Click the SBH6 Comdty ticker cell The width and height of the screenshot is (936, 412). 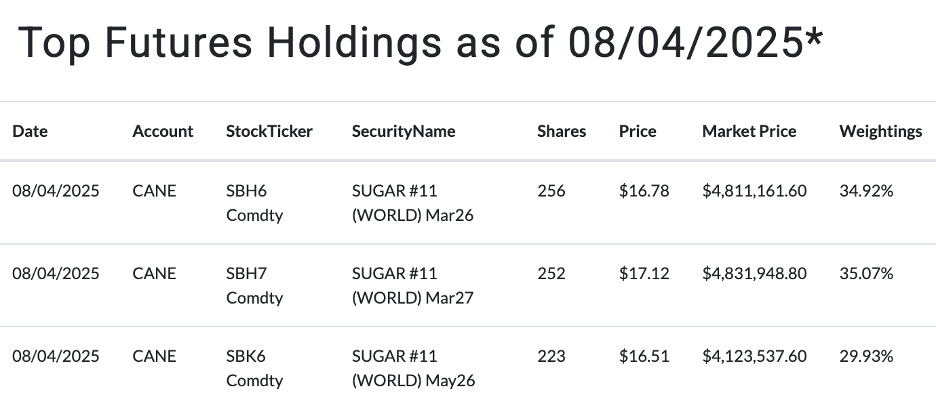pyautogui.click(x=254, y=202)
